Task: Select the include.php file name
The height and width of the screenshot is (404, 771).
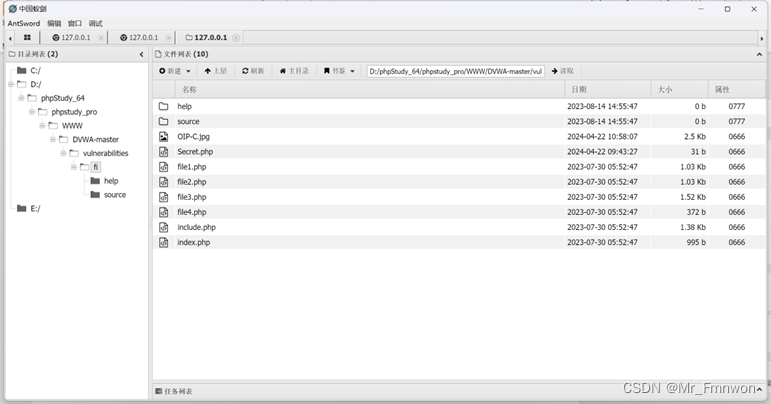Action: tap(197, 227)
